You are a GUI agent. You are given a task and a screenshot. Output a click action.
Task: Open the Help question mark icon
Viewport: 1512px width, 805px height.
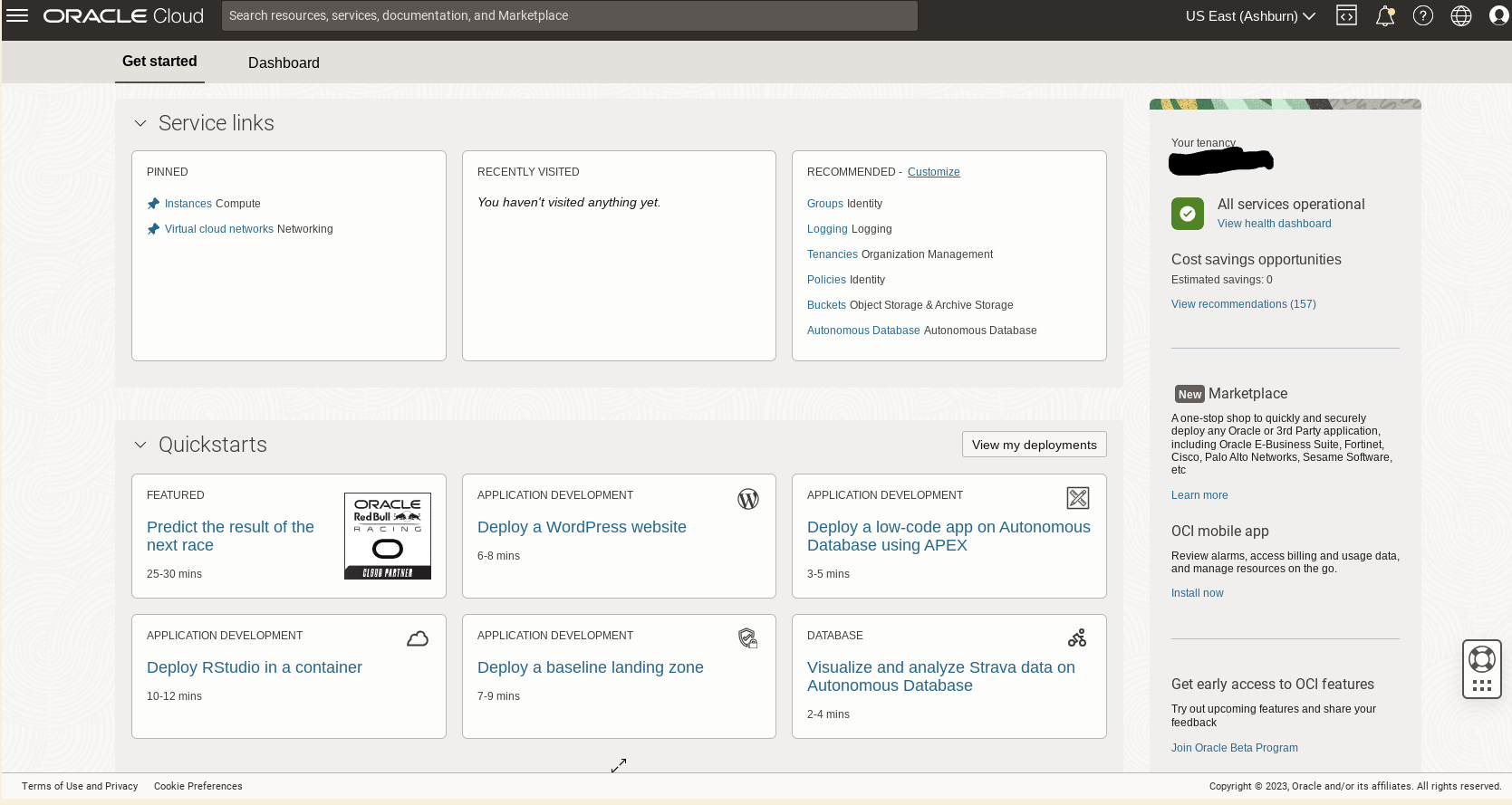[x=1423, y=15]
